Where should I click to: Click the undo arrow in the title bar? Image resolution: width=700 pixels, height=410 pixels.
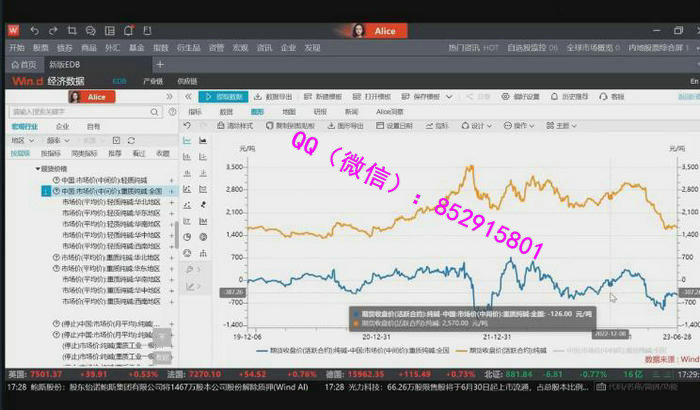click(34, 32)
